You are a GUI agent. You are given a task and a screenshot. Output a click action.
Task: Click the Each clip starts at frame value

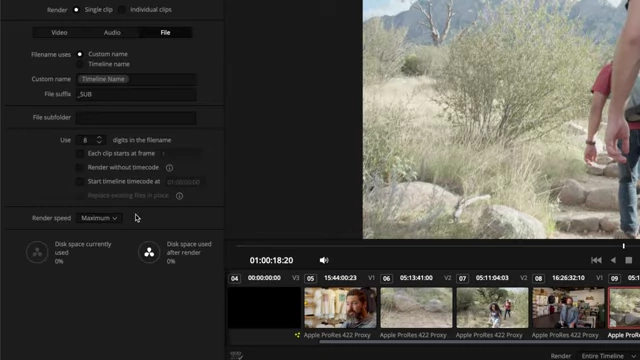[180, 154]
